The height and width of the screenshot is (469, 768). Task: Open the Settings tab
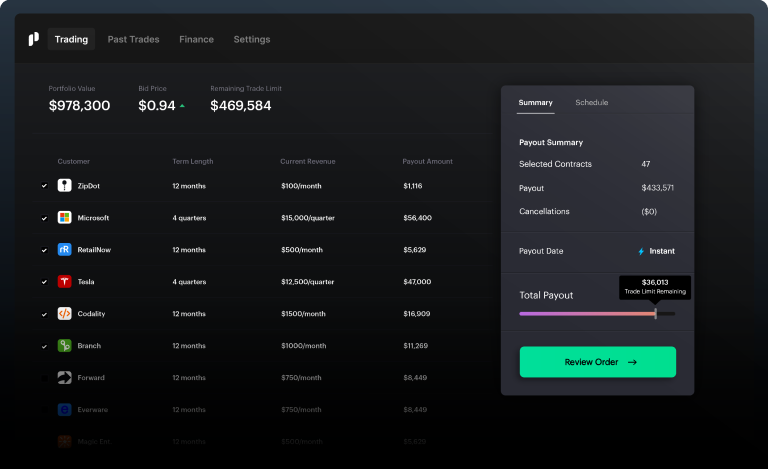coord(251,40)
